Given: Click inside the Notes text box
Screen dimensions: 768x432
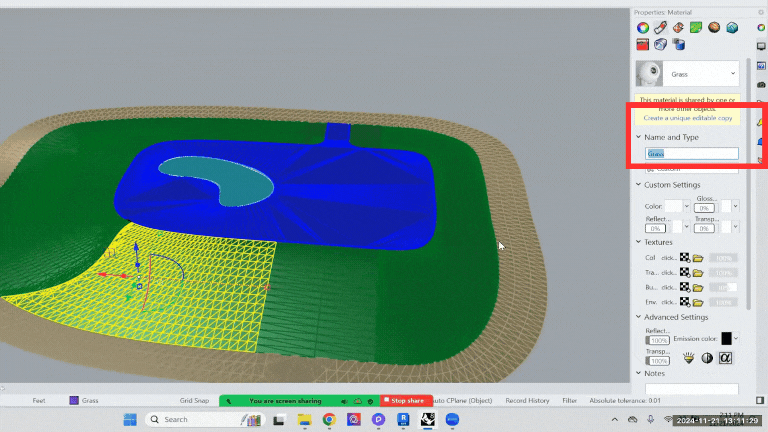Looking at the screenshot, I should tap(692, 389).
